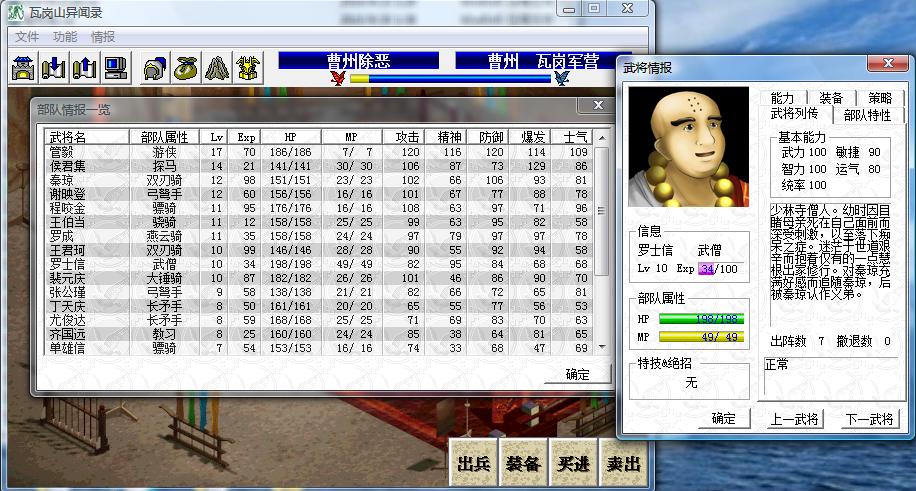The width and height of the screenshot is (916, 491).
Task: Click the helmet icon in the toolbar
Action: pyautogui.click(x=153, y=68)
